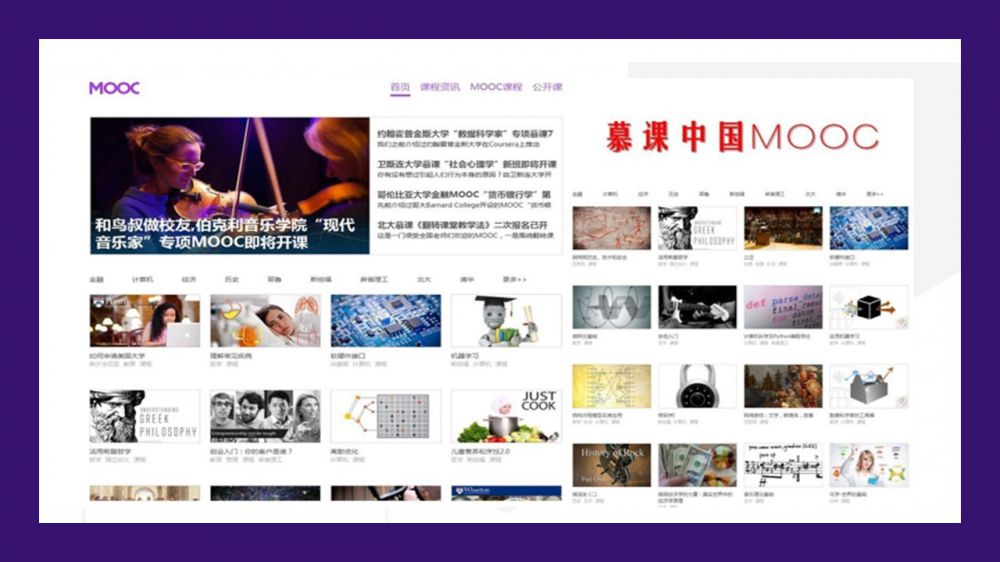The height and width of the screenshot is (562, 1000).
Task: Open the 约翰霍普金斯大学 数据科学家 news headline
Action: (465, 134)
